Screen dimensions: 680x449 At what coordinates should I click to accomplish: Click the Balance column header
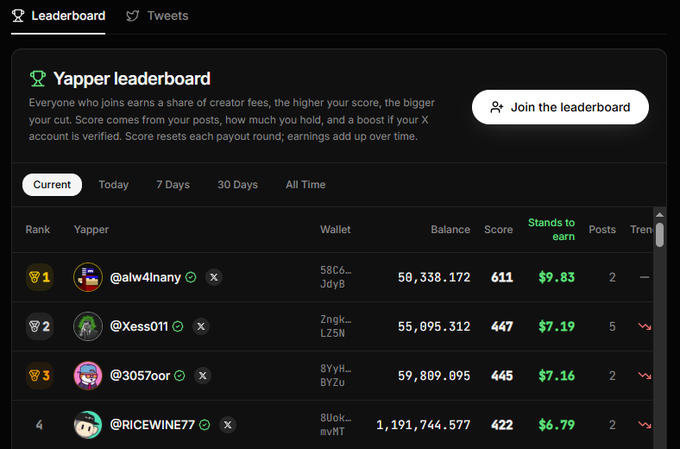(x=450, y=229)
